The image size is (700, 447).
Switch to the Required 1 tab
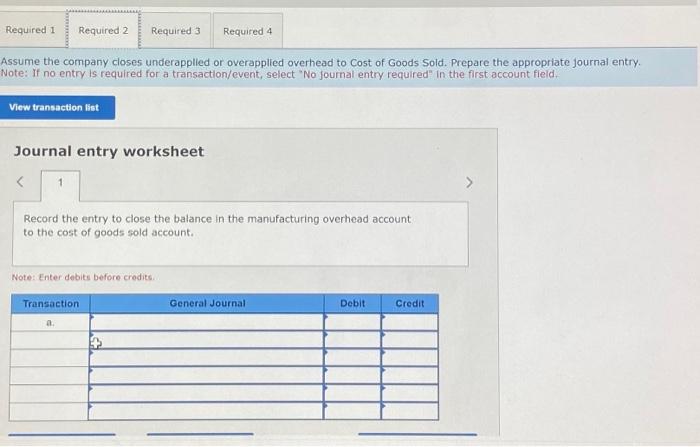30,30
